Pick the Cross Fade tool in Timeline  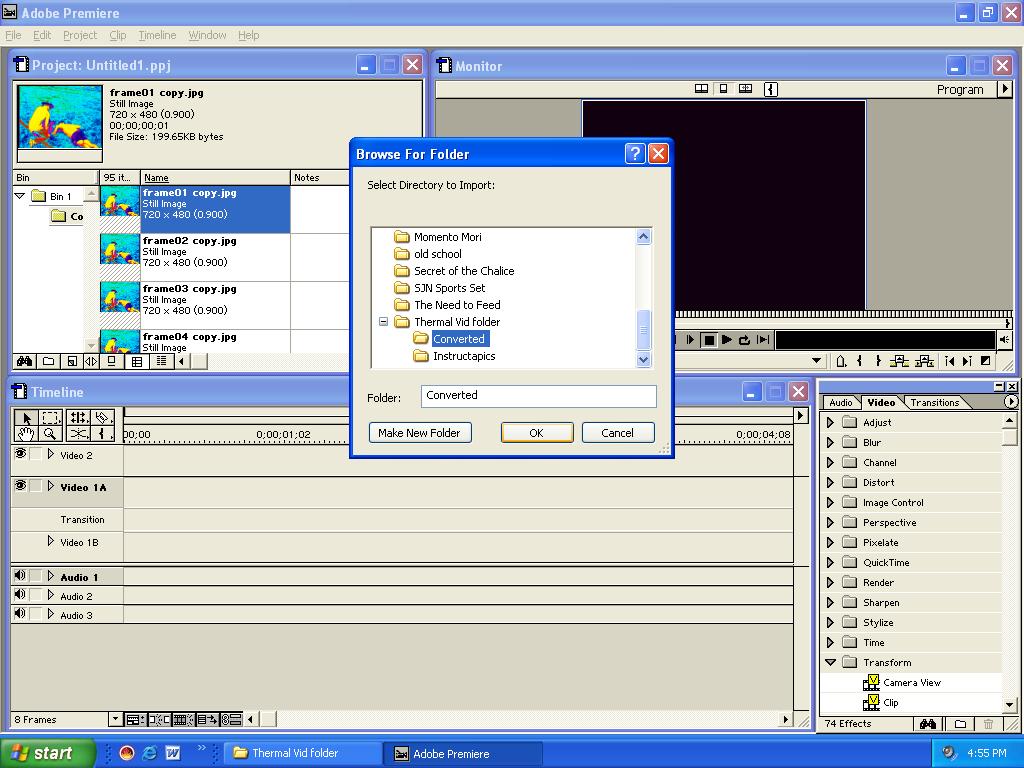(78, 433)
